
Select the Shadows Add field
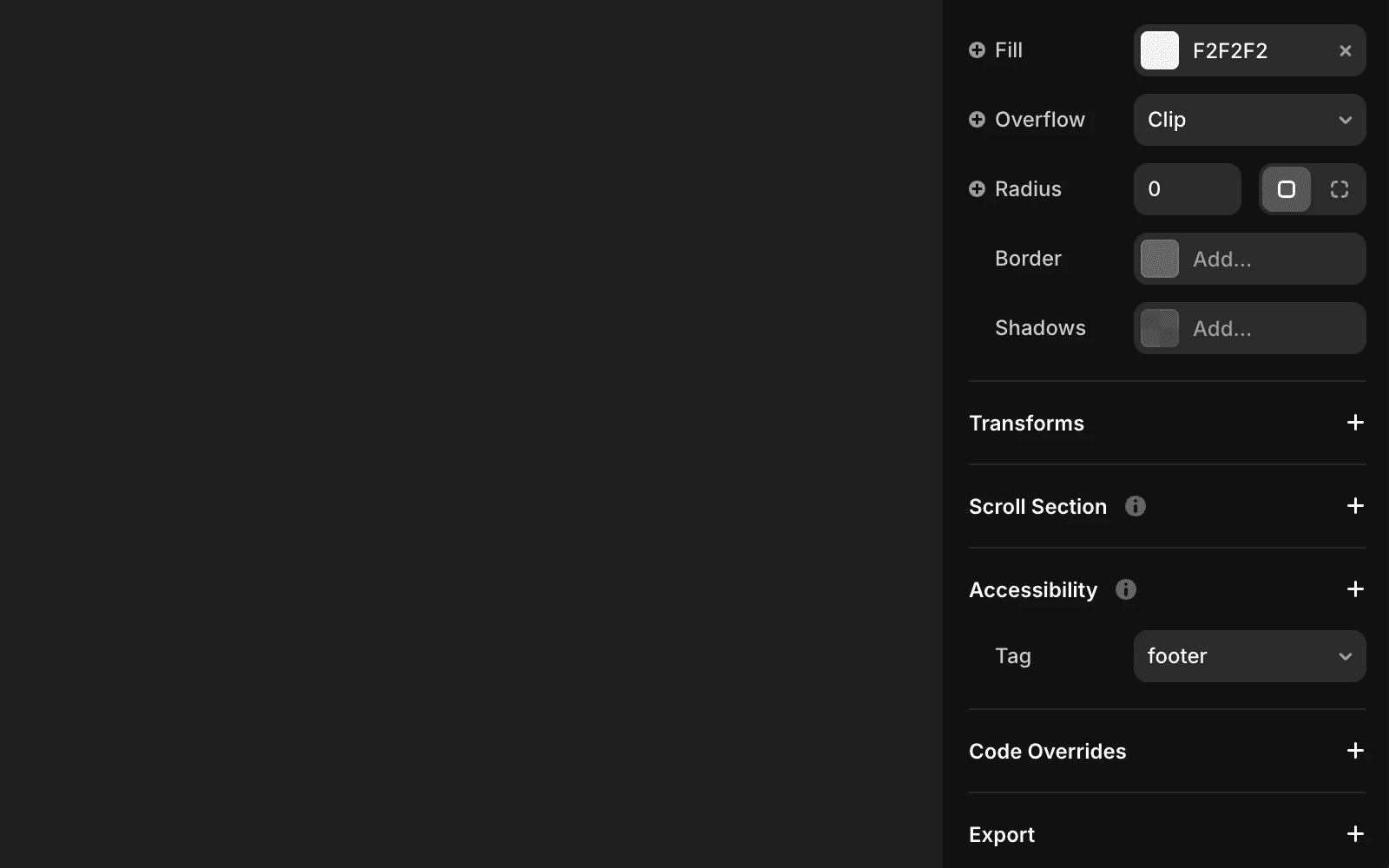pyautogui.click(x=1249, y=328)
